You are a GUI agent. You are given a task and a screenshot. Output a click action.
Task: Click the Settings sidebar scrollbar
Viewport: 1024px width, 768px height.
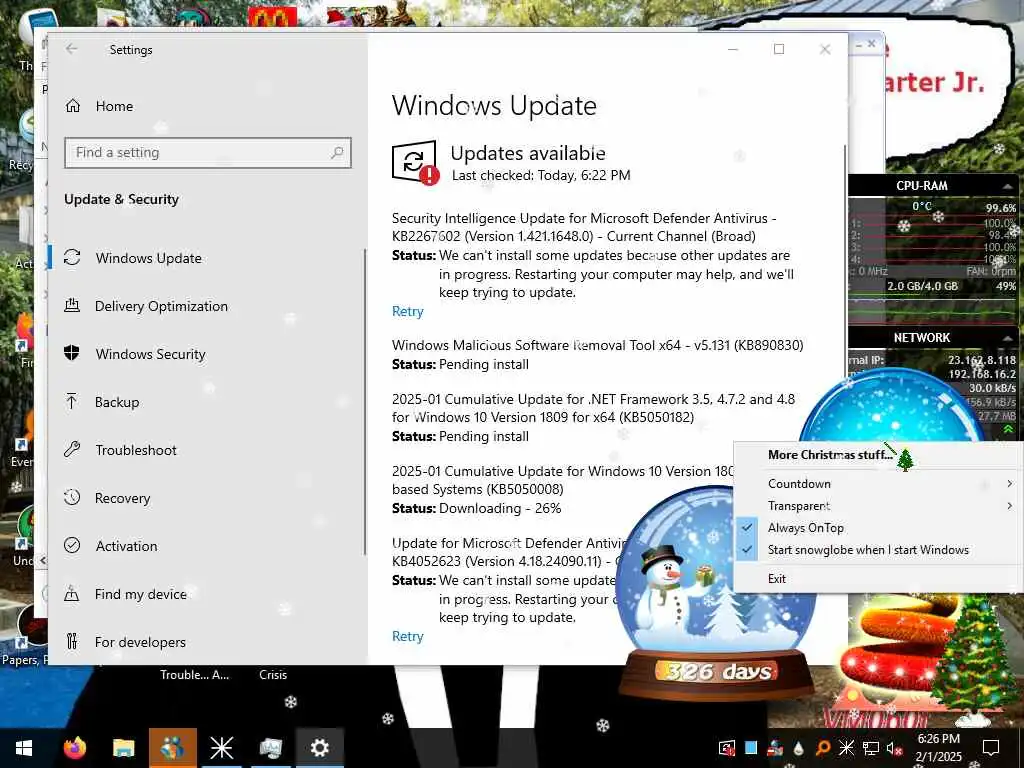pos(364,401)
